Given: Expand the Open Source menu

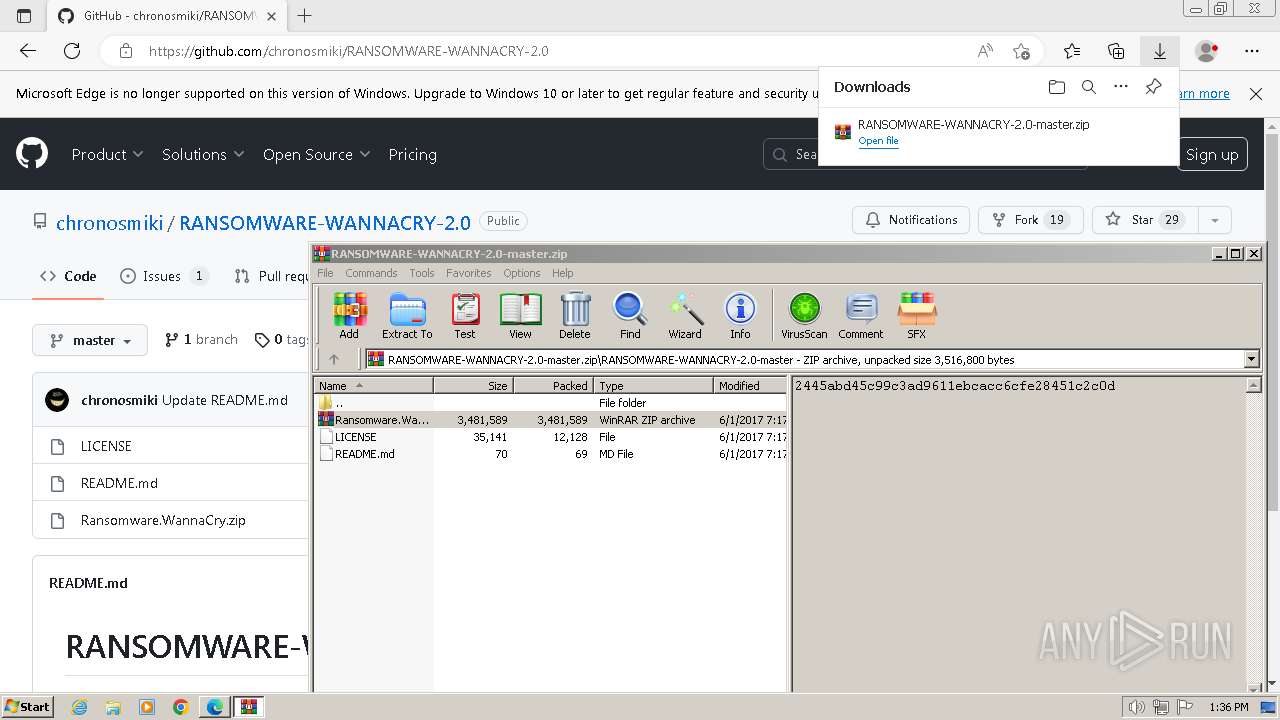Looking at the screenshot, I should 316,155.
